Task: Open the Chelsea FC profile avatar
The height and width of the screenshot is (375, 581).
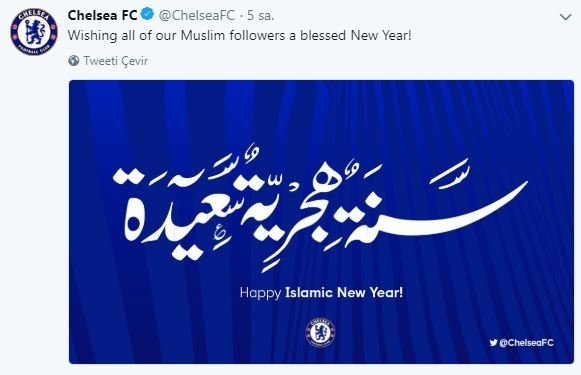Action: [x=34, y=32]
